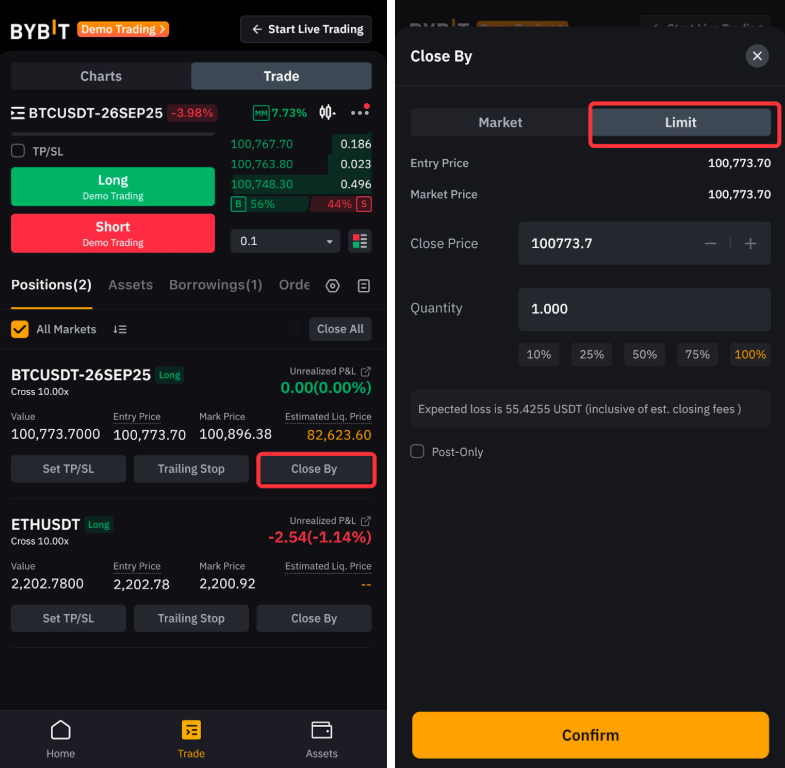Open the candlestick chart icon
785x768 pixels.
(327, 112)
